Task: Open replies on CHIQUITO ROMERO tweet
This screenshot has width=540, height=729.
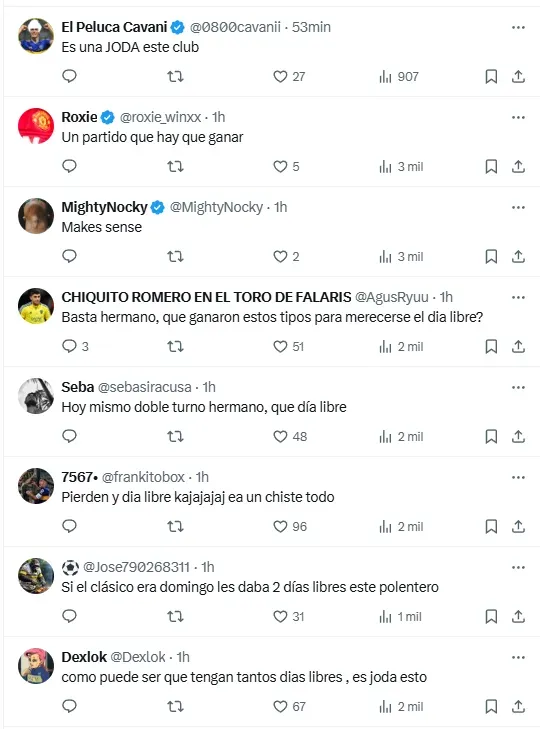Action: tap(75, 346)
